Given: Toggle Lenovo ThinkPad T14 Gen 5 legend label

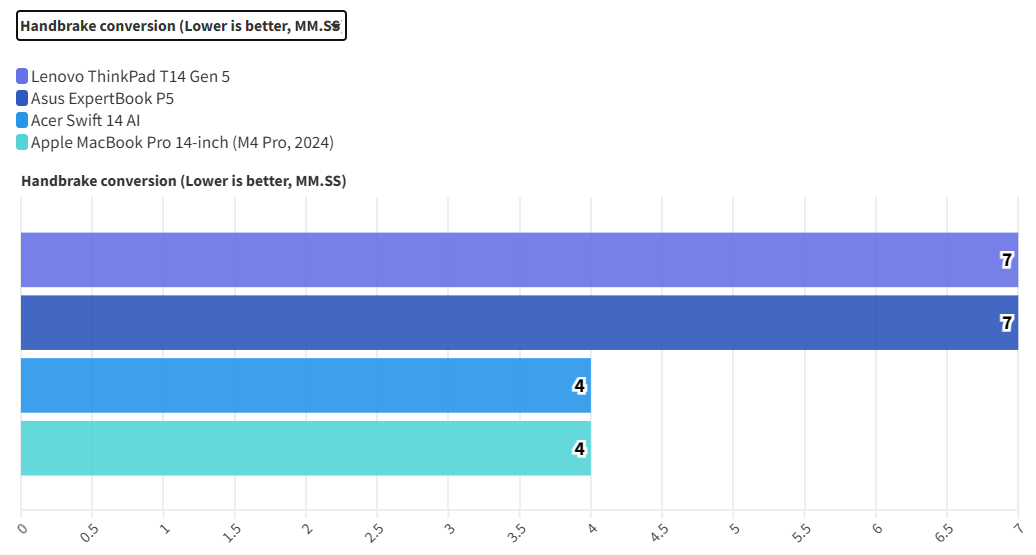Looking at the screenshot, I should coord(130,76).
